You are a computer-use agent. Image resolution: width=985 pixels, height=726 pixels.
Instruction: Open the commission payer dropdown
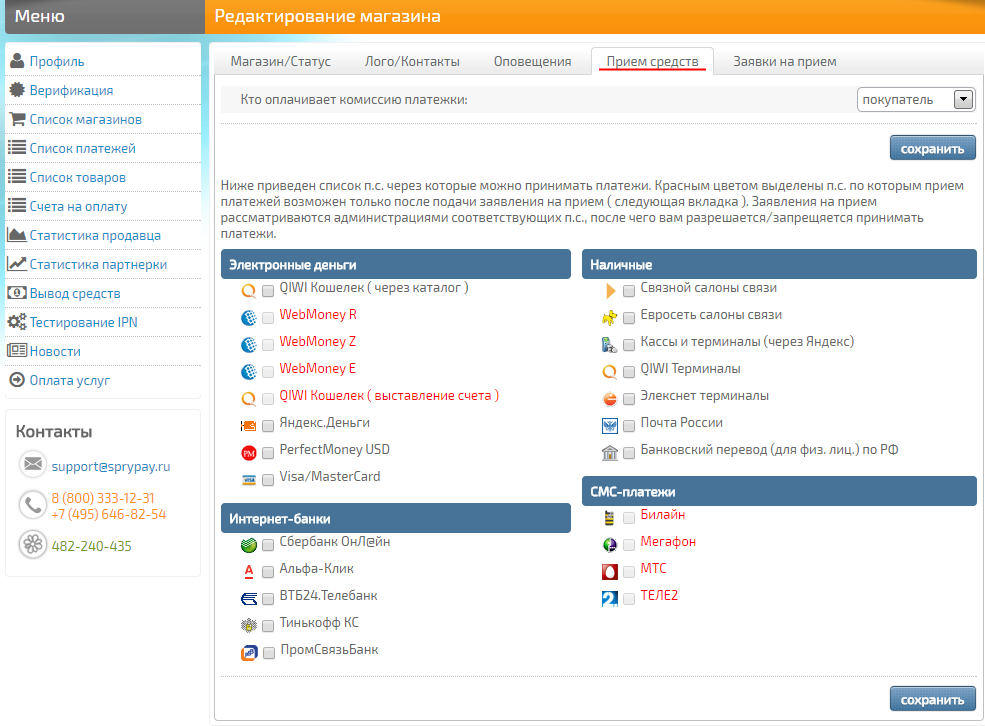(916, 99)
